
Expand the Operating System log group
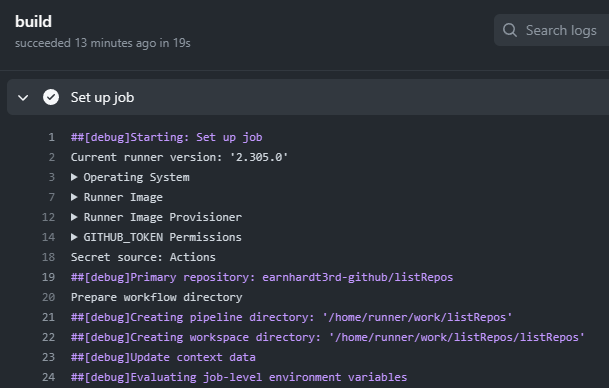[x=130, y=177]
